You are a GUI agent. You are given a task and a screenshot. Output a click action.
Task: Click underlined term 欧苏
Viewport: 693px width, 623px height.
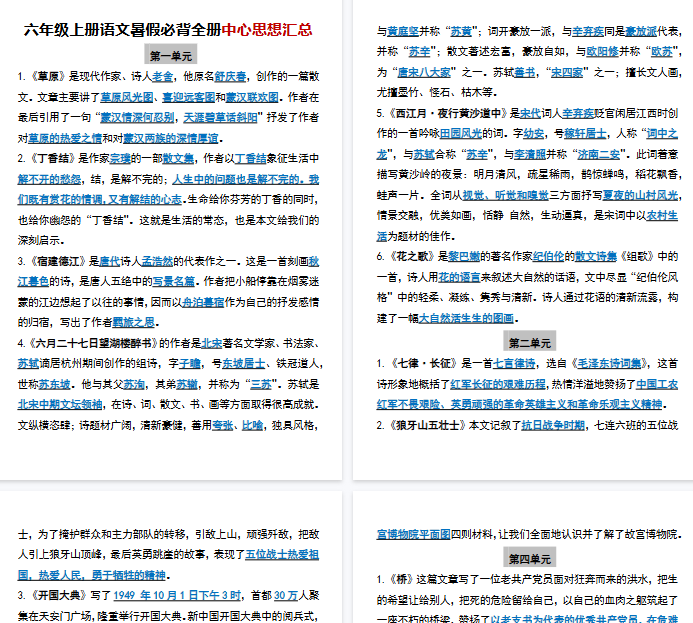(662, 52)
